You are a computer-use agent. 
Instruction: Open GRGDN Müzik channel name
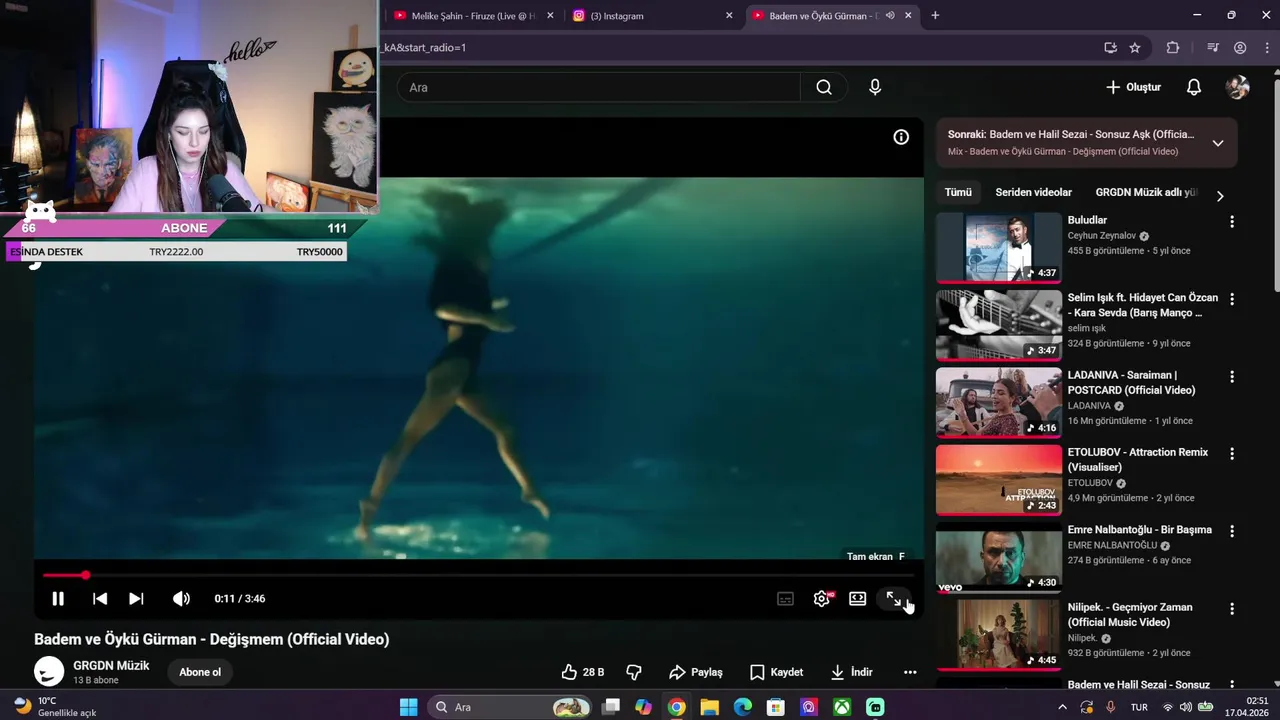pyautogui.click(x=111, y=666)
